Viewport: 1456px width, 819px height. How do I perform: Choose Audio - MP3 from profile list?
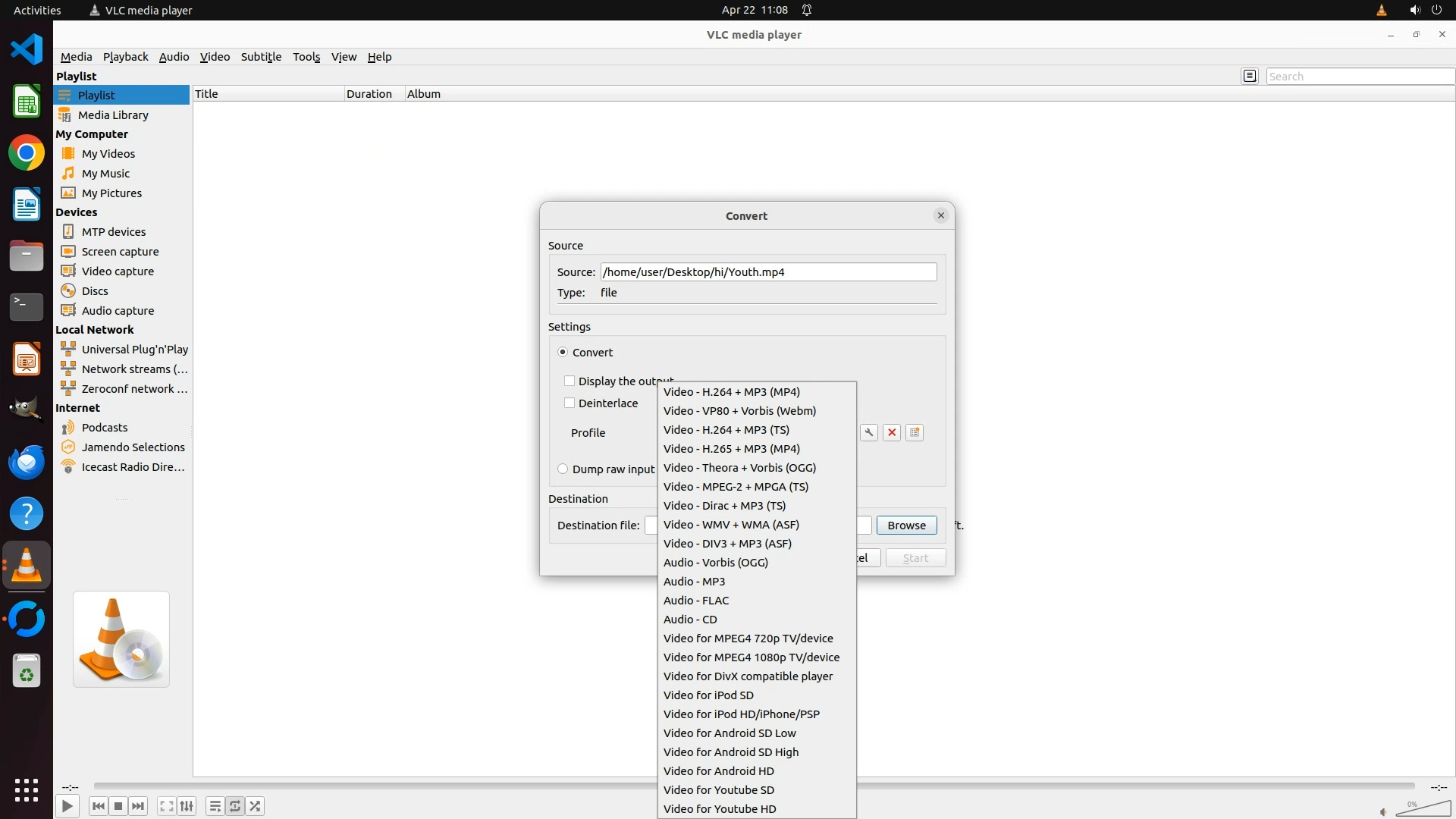tap(694, 582)
